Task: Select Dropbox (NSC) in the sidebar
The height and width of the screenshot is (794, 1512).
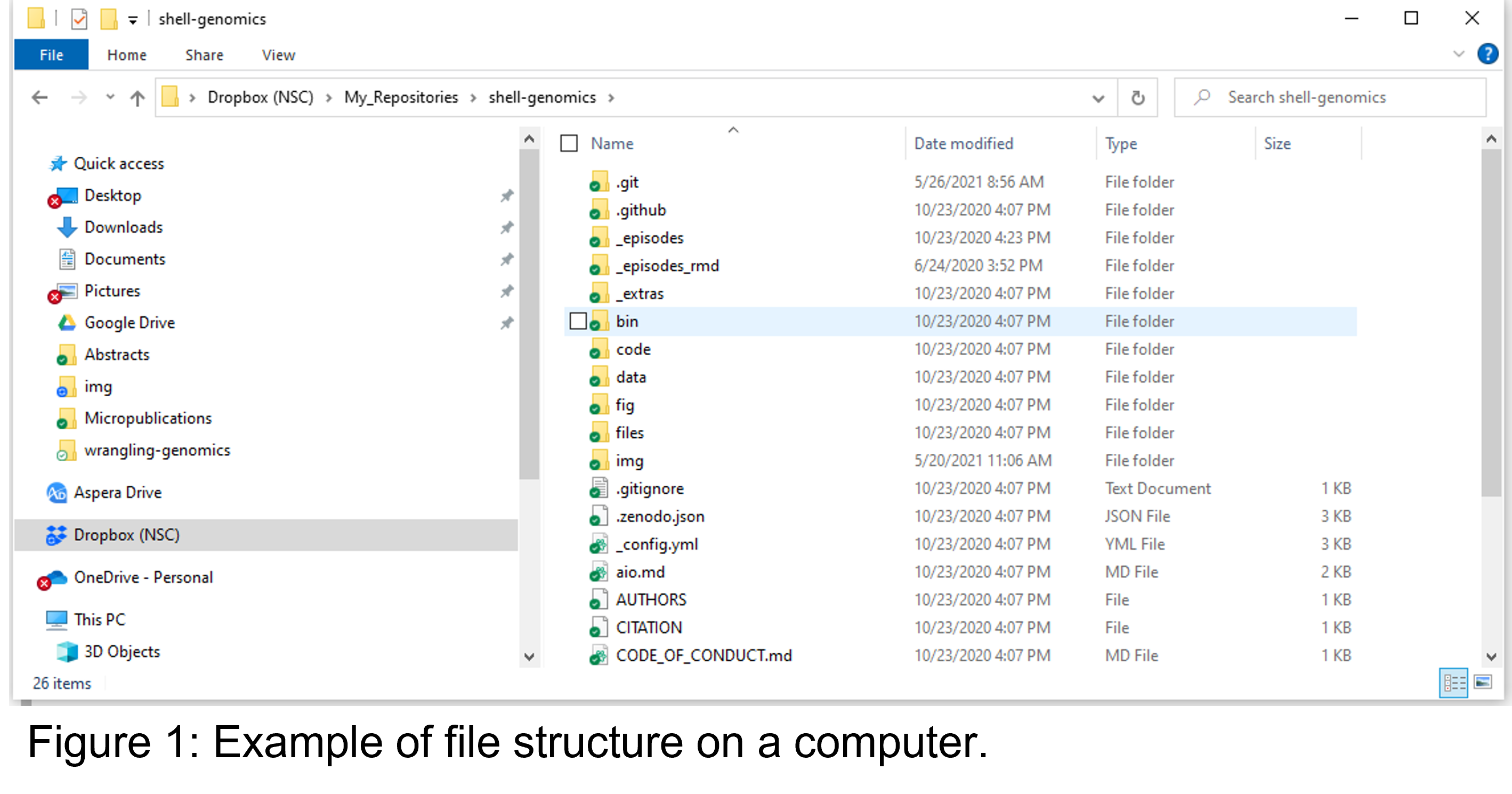Action: click(127, 535)
